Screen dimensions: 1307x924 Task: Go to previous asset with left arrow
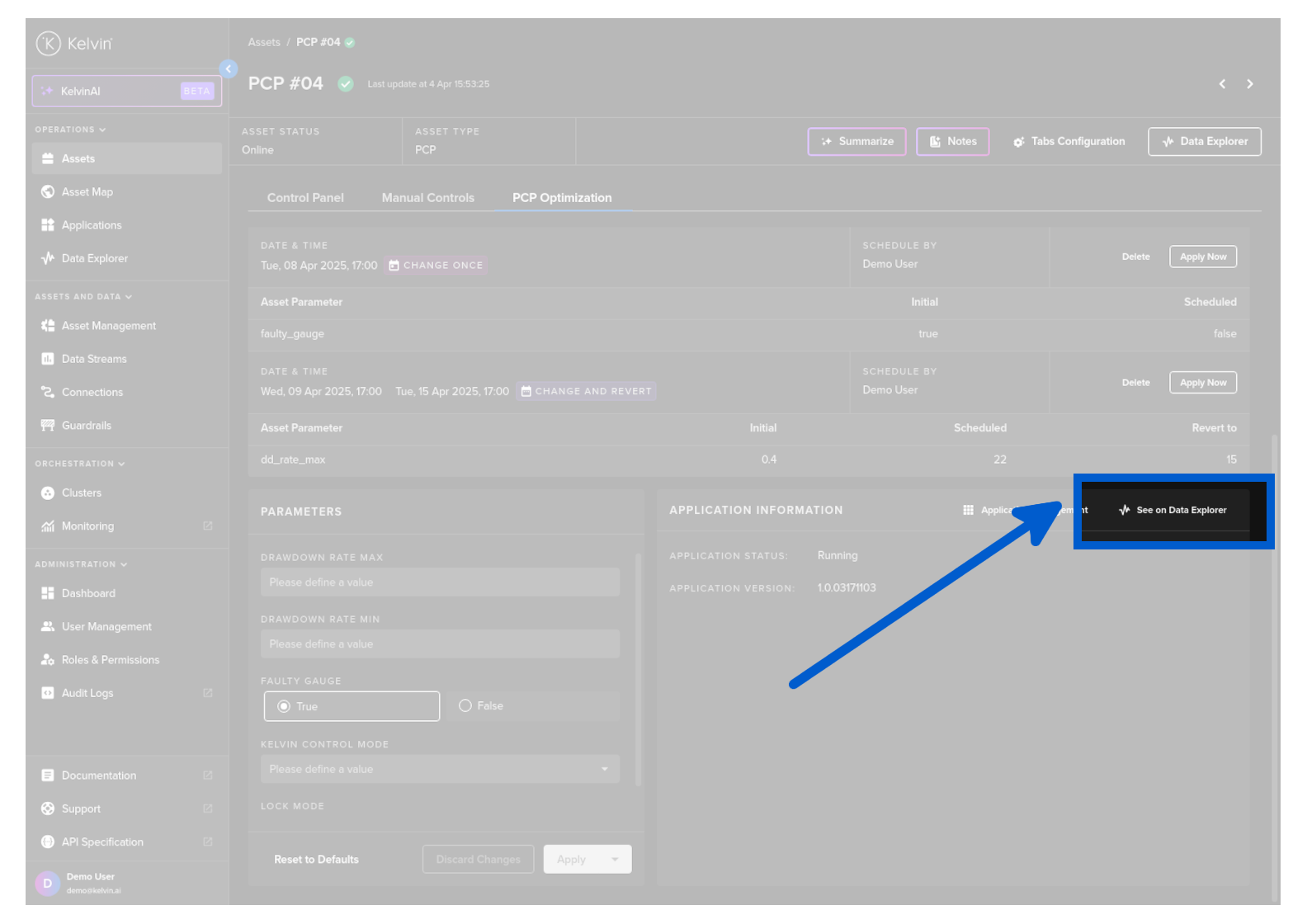click(x=1222, y=84)
